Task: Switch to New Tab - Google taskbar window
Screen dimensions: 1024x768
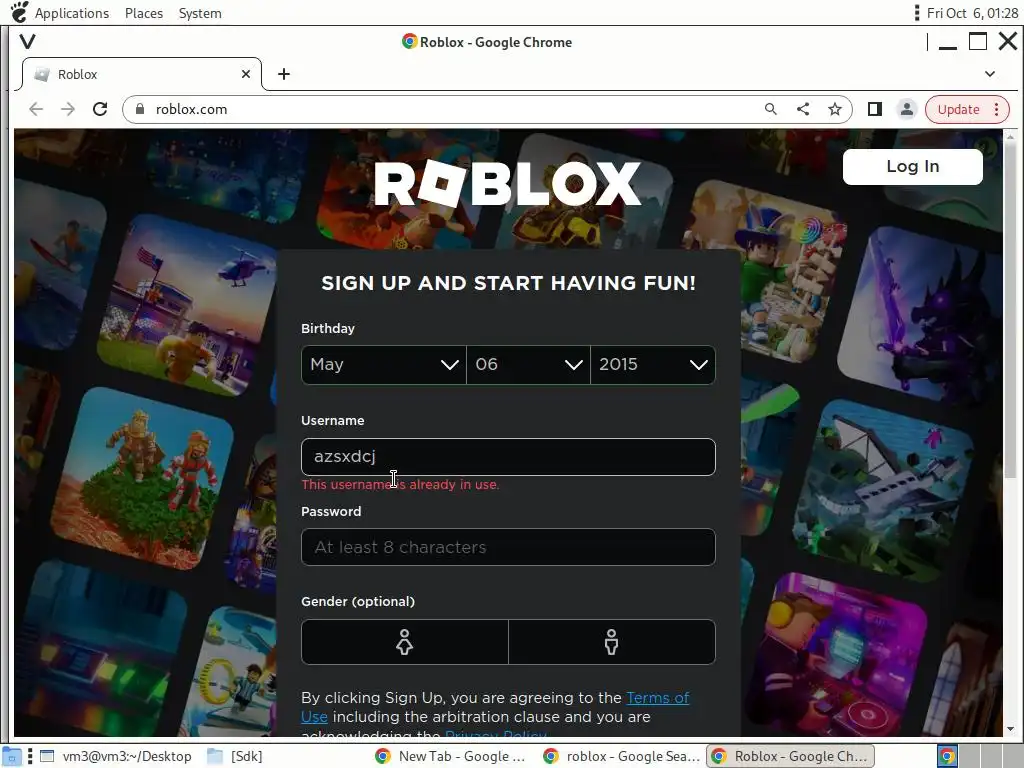Action: [x=451, y=756]
